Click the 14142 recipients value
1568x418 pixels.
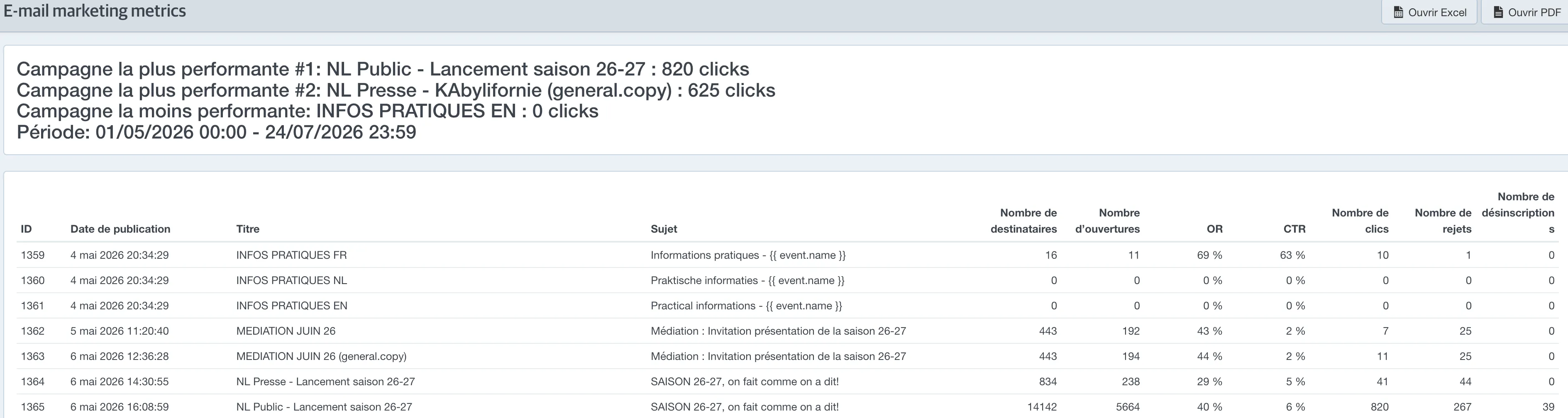point(1042,406)
